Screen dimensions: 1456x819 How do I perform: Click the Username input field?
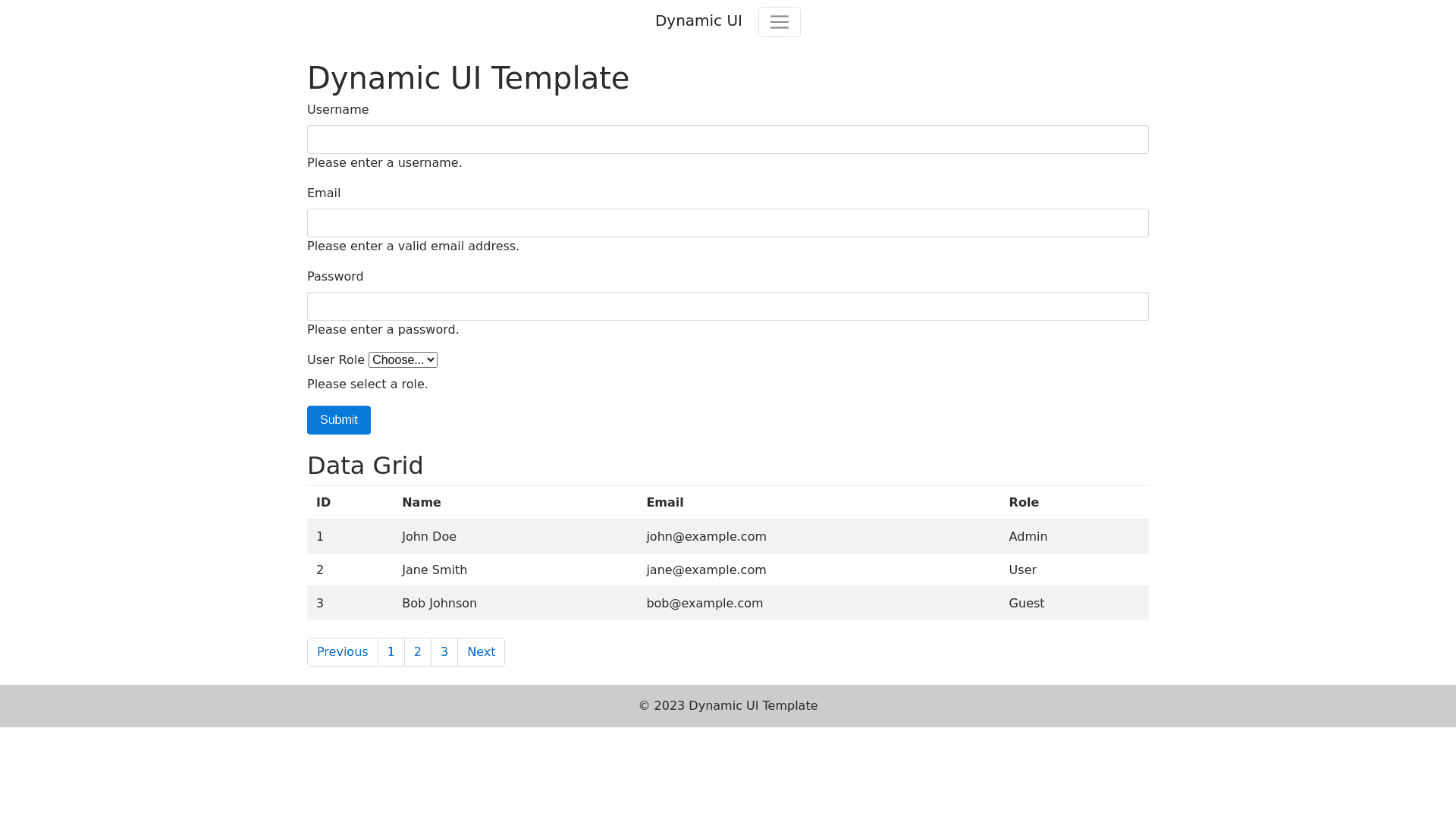pyautogui.click(x=727, y=140)
